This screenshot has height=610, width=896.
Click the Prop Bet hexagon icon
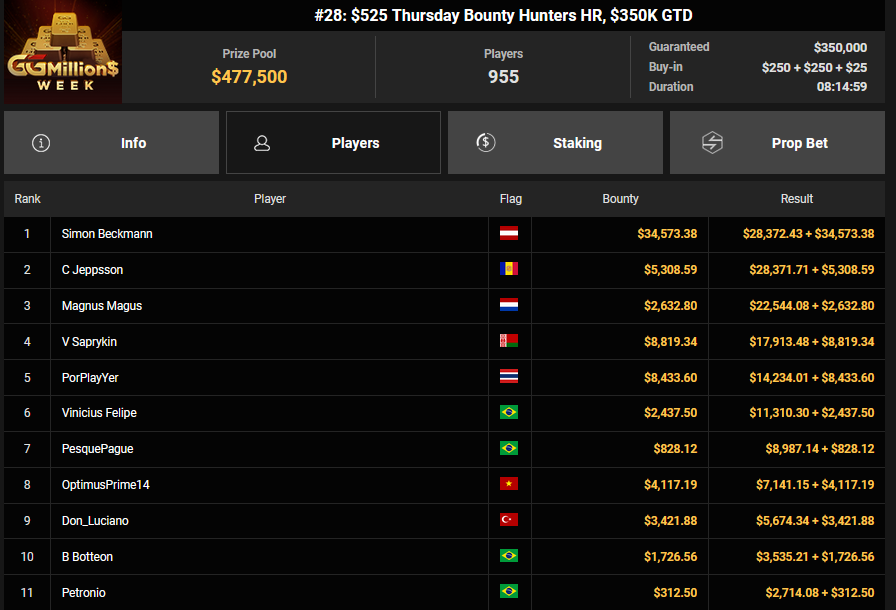click(712, 143)
